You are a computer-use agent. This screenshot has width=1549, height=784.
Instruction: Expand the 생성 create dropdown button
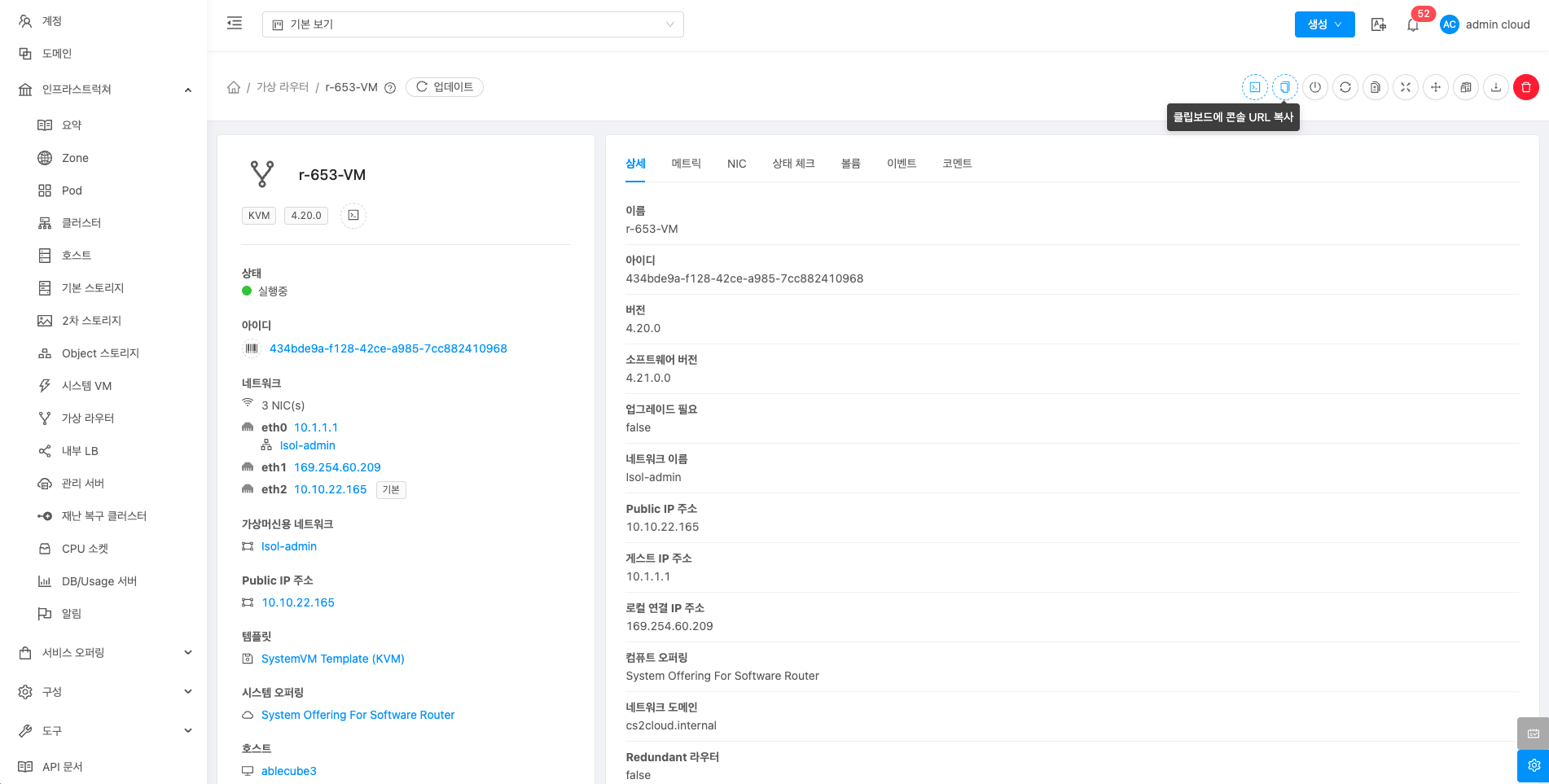click(x=1324, y=24)
